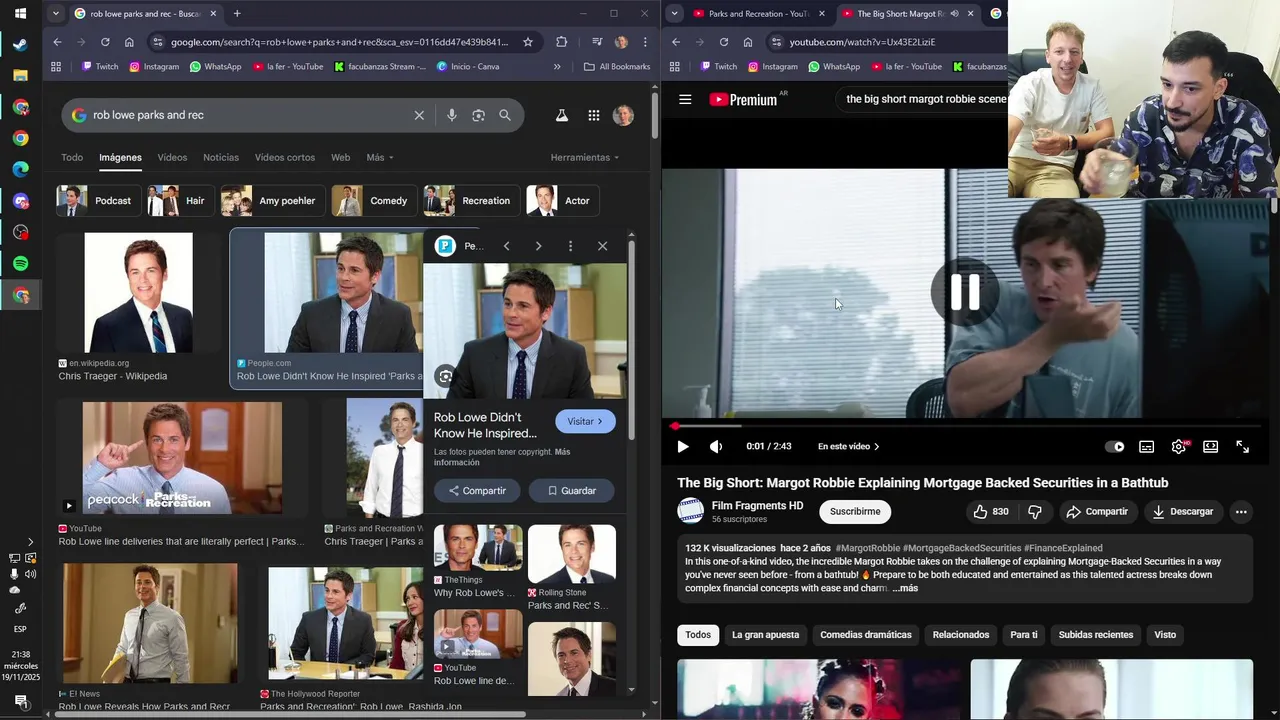Click Compartir in the image preview panel
This screenshot has width=1280, height=720.
477,491
